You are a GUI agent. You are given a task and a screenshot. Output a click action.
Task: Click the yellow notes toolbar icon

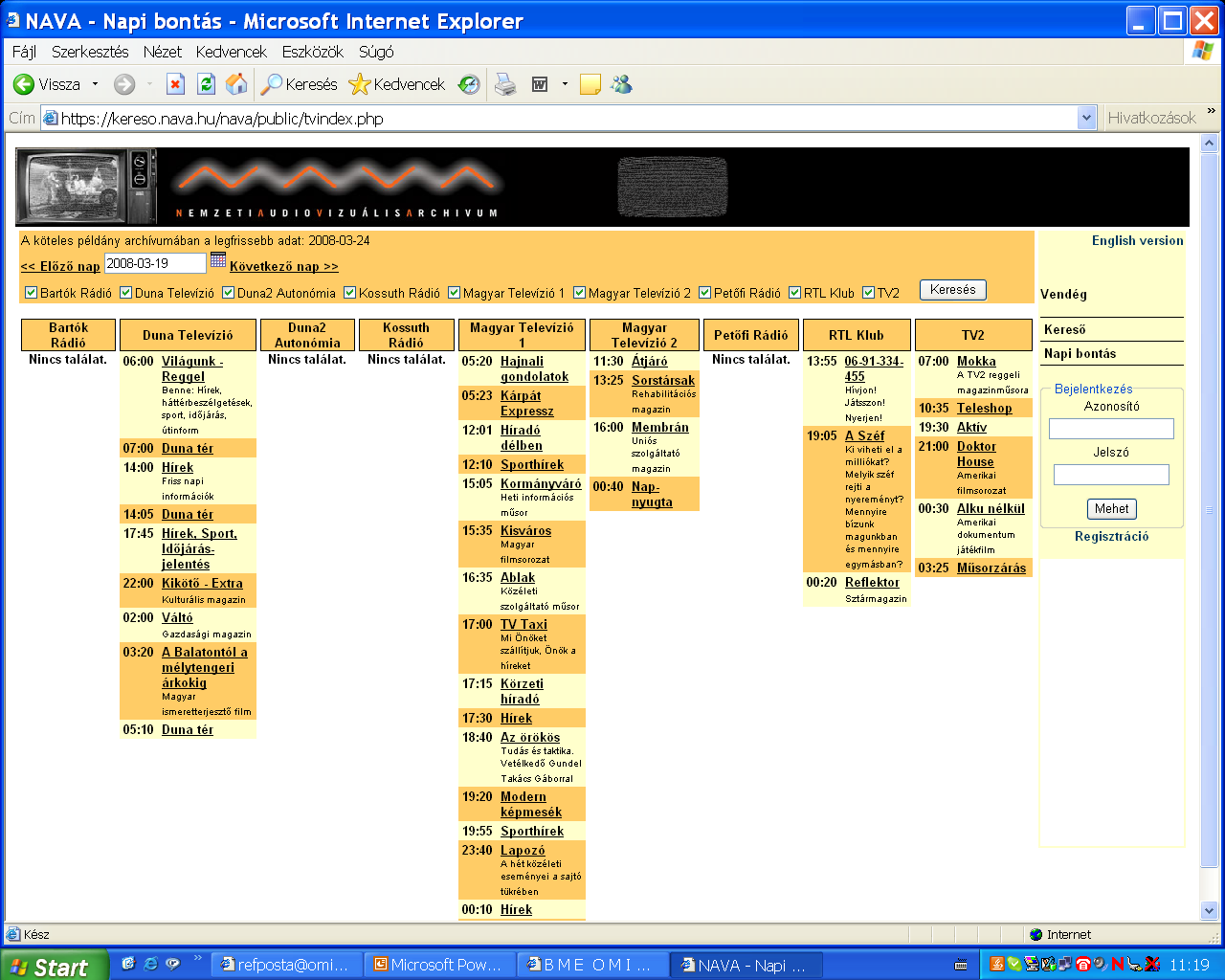(590, 84)
